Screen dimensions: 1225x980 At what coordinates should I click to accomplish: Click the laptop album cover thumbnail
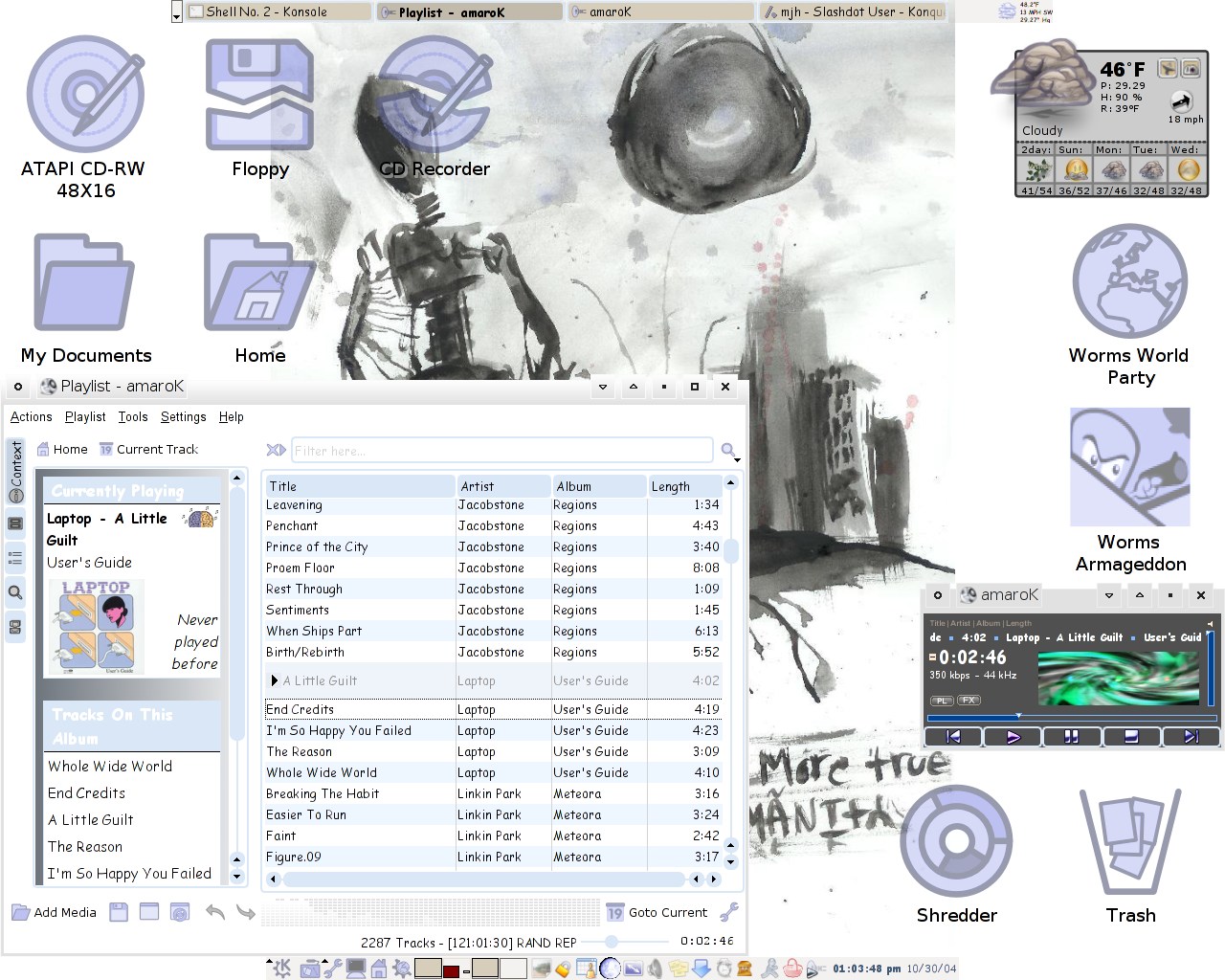99,625
